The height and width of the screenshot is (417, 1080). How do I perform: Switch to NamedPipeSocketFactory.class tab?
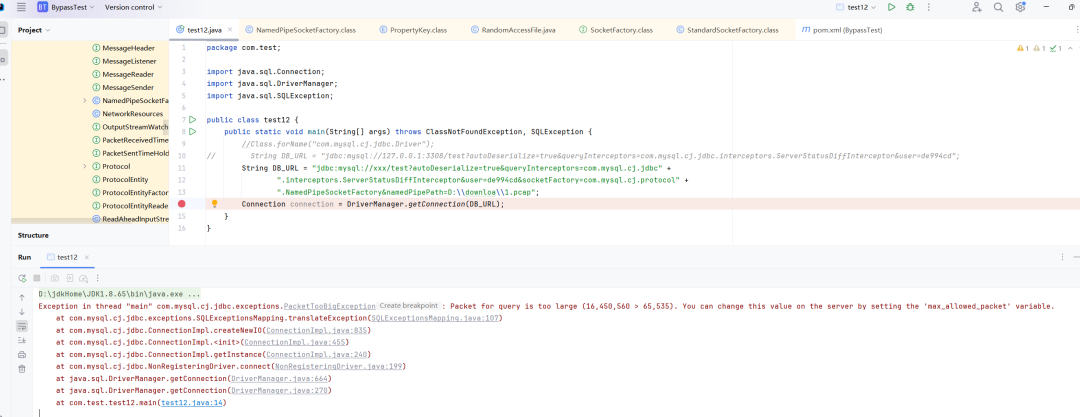tap(300, 30)
